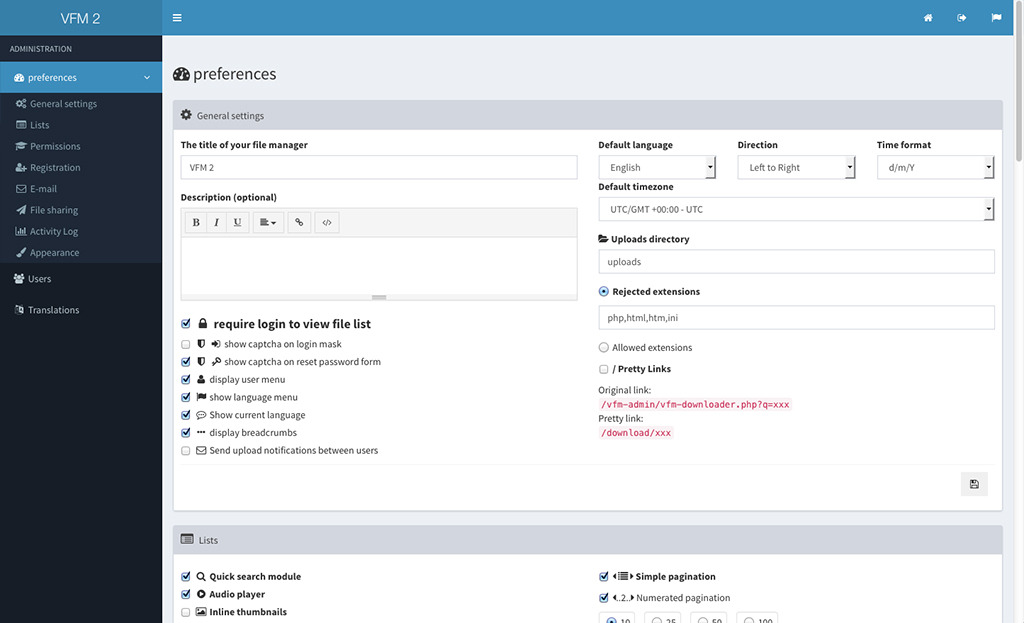Viewport: 1024px width, 623px height.
Task: Click the home icon in top bar
Action: [x=928, y=18]
